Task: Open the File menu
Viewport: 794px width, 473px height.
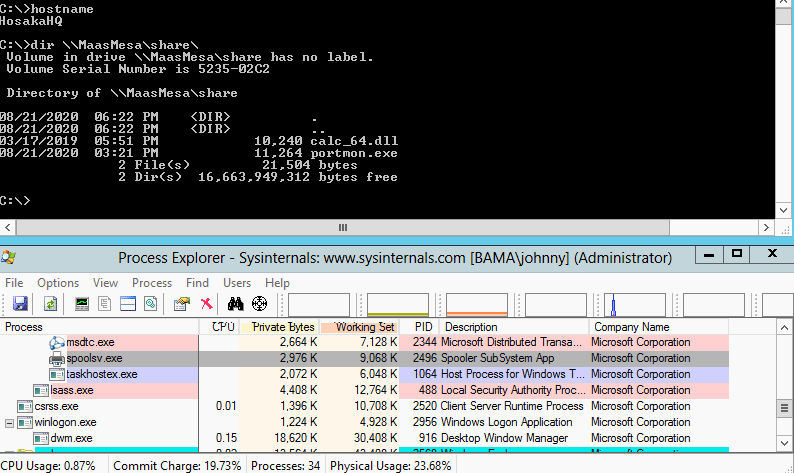Action: [14, 283]
